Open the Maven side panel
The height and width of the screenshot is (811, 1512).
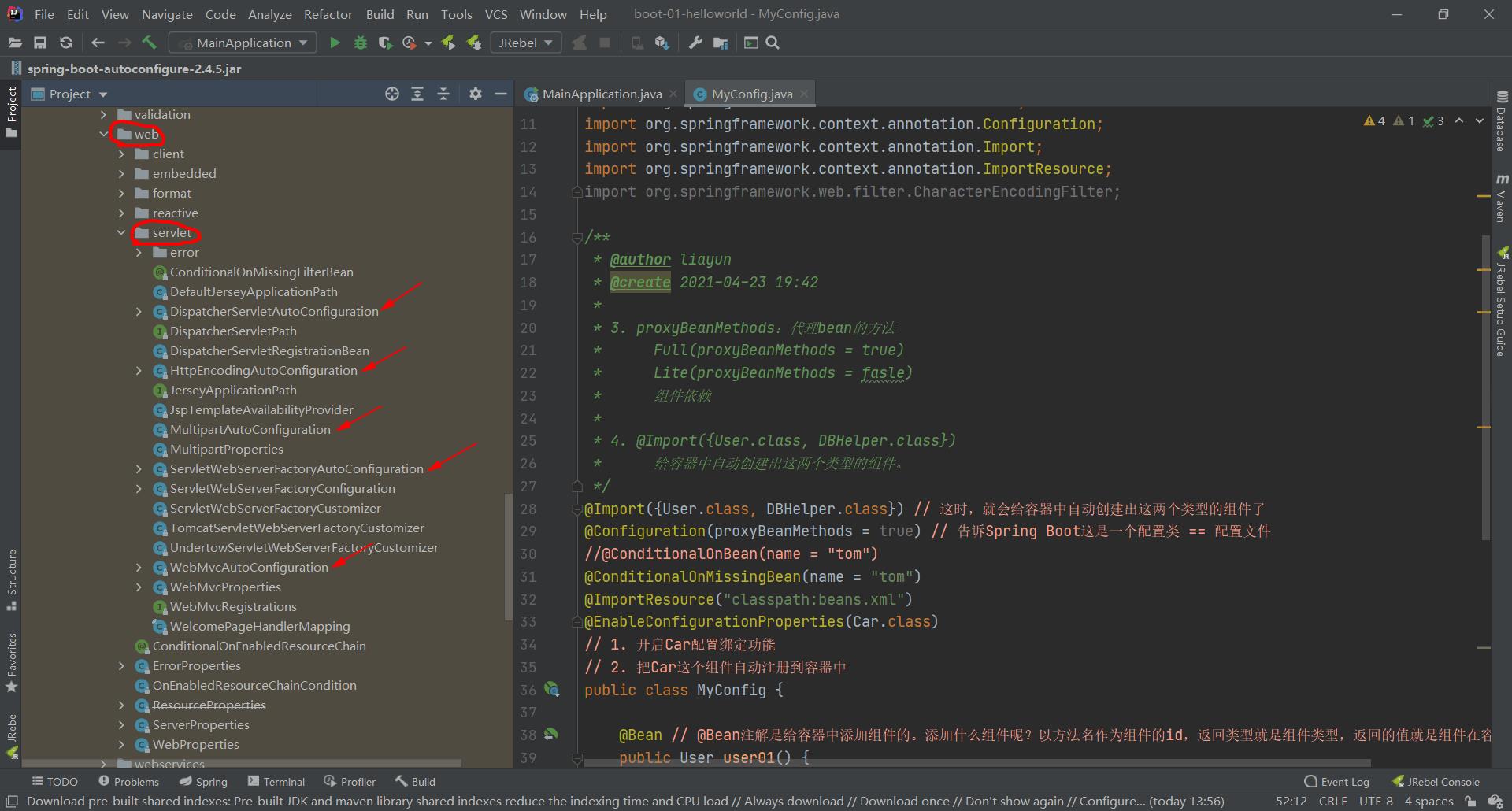click(1502, 198)
